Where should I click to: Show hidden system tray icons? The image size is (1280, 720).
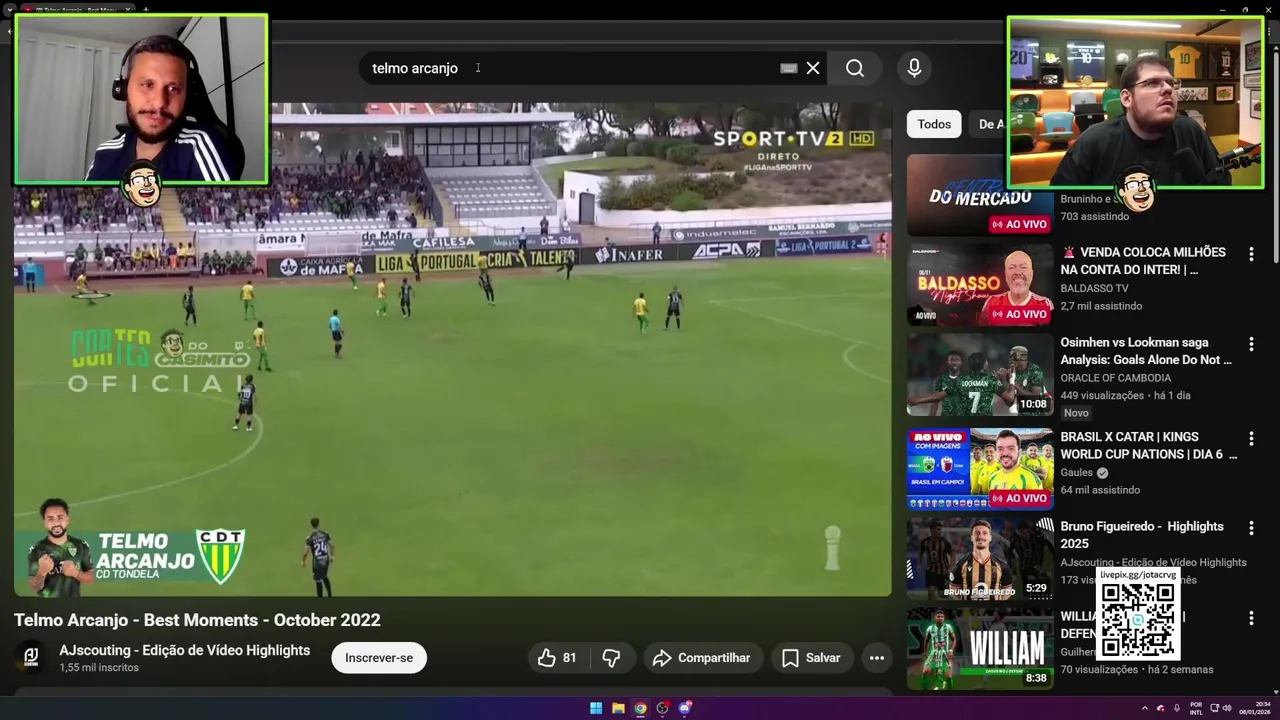1145,708
